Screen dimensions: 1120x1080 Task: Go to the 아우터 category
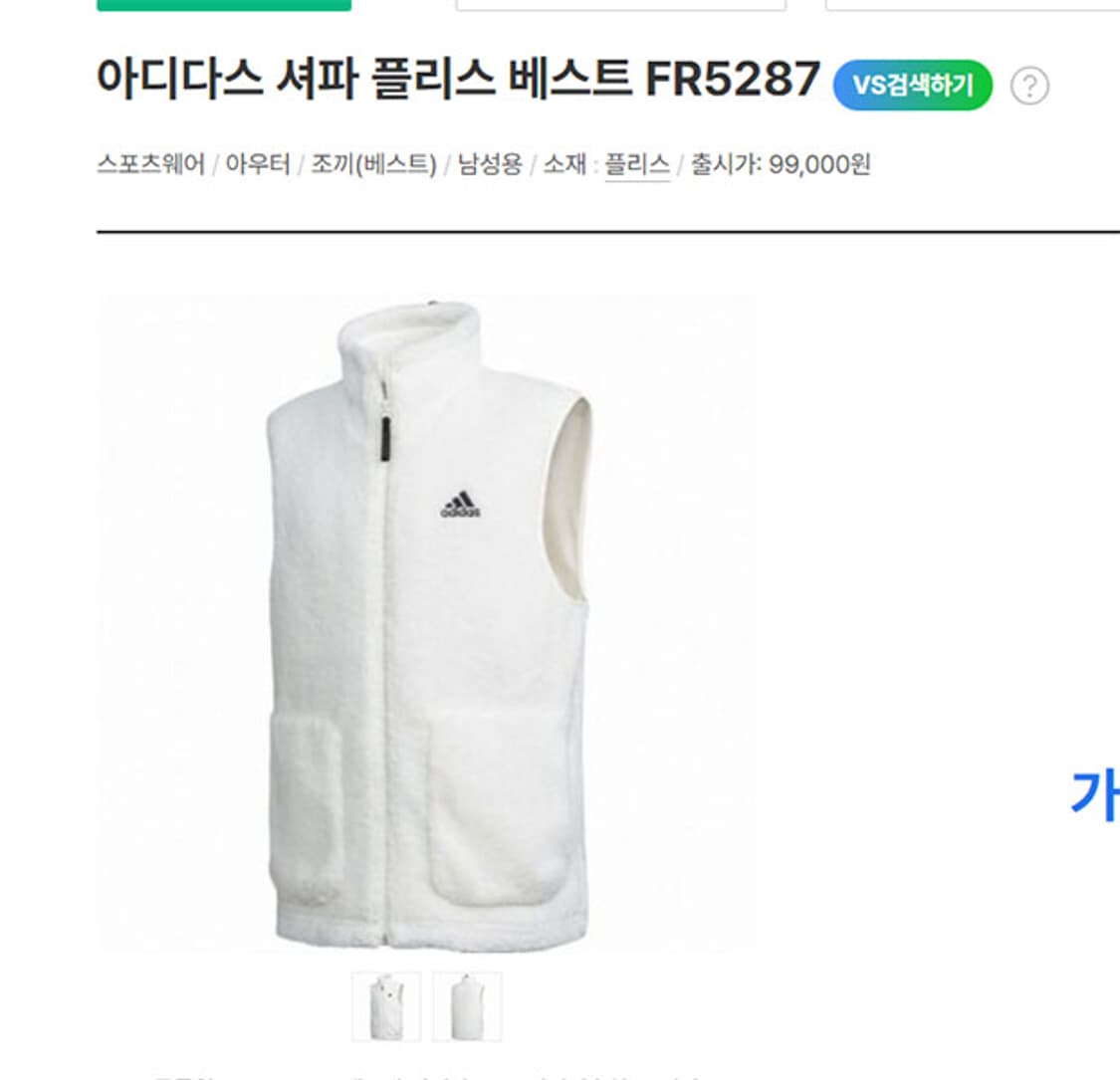(258, 164)
